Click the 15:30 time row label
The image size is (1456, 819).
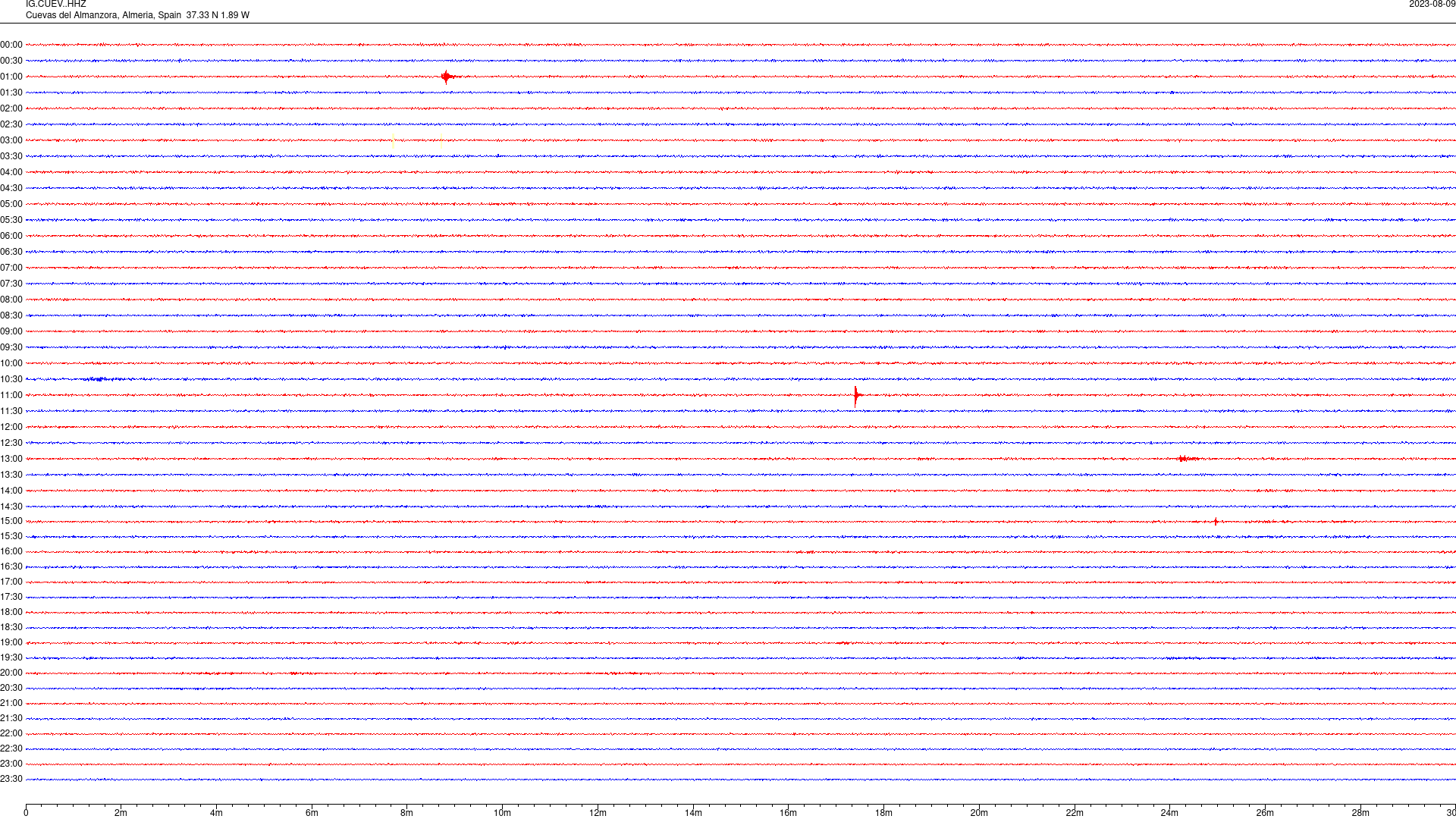point(11,536)
